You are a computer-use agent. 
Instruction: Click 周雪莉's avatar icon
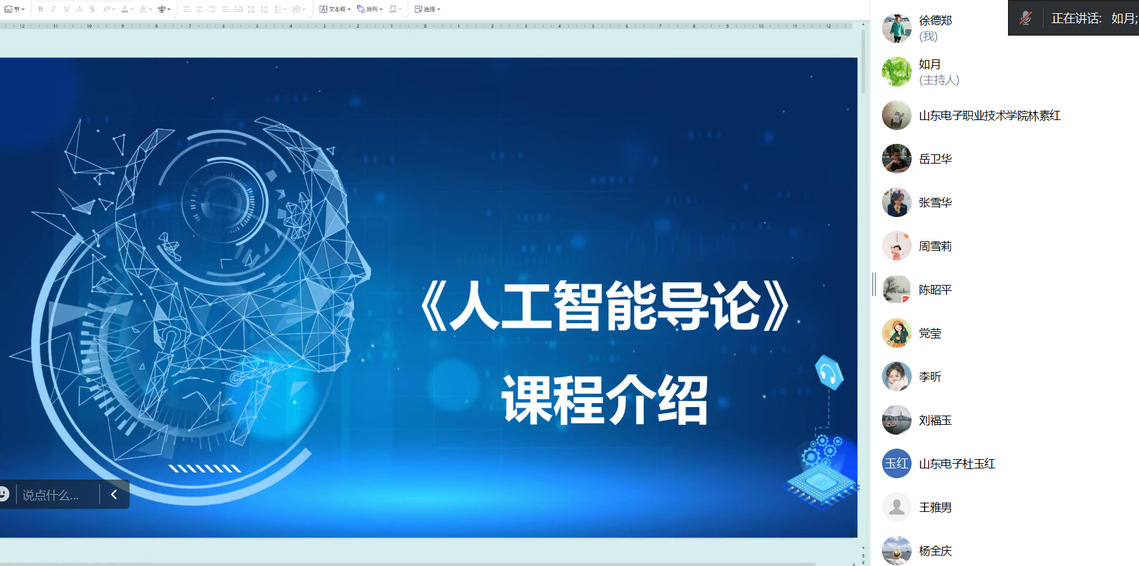(x=896, y=246)
